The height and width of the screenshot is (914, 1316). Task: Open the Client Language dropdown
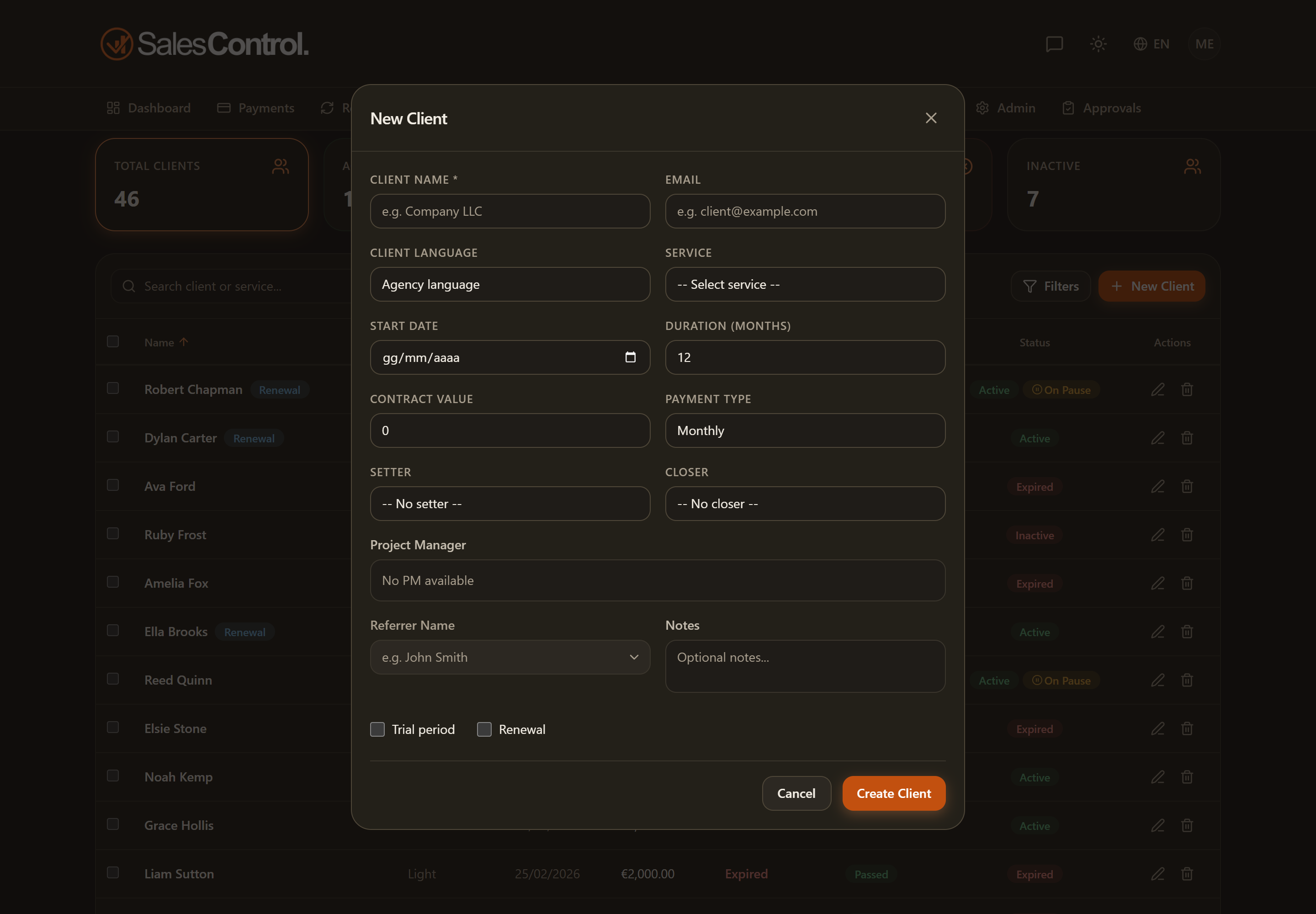[x=509, y=284]
